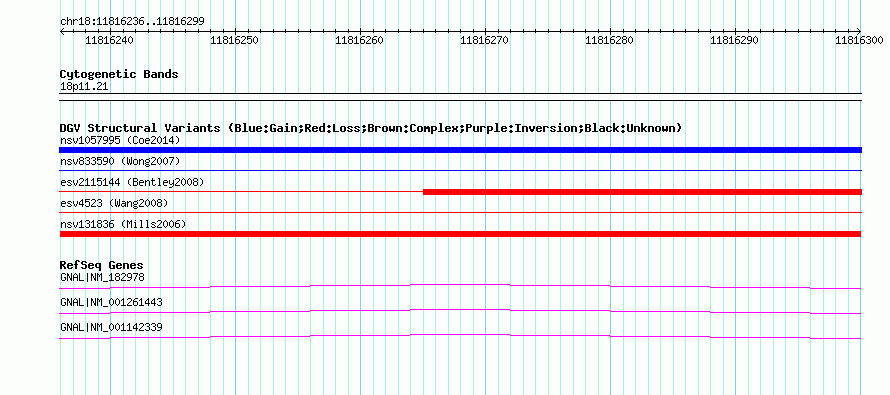Open variant esv4523 (Wang2008) label
The height and width of the screenshot is (395, 890).
pos(114,203)
